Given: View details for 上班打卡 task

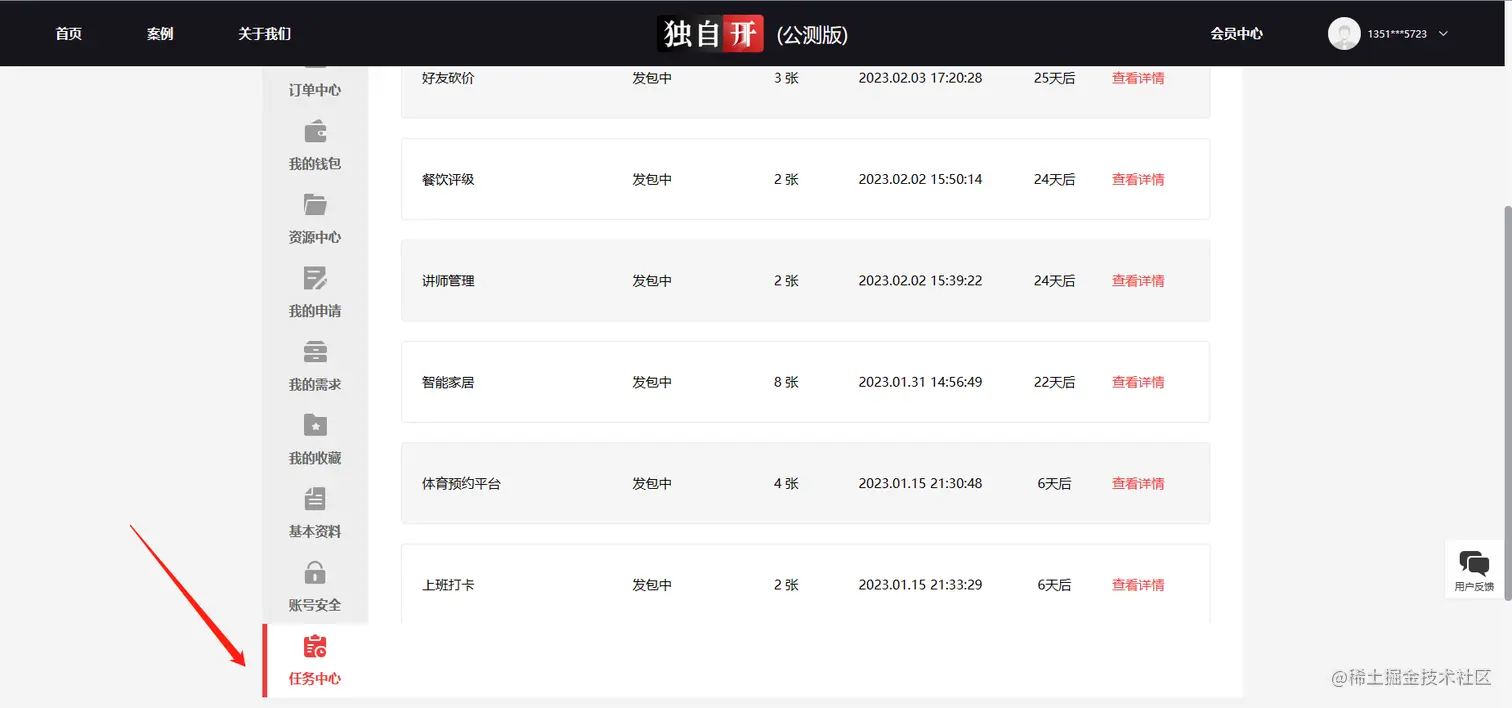Looking at the screenshot, I should [1138, 585].
